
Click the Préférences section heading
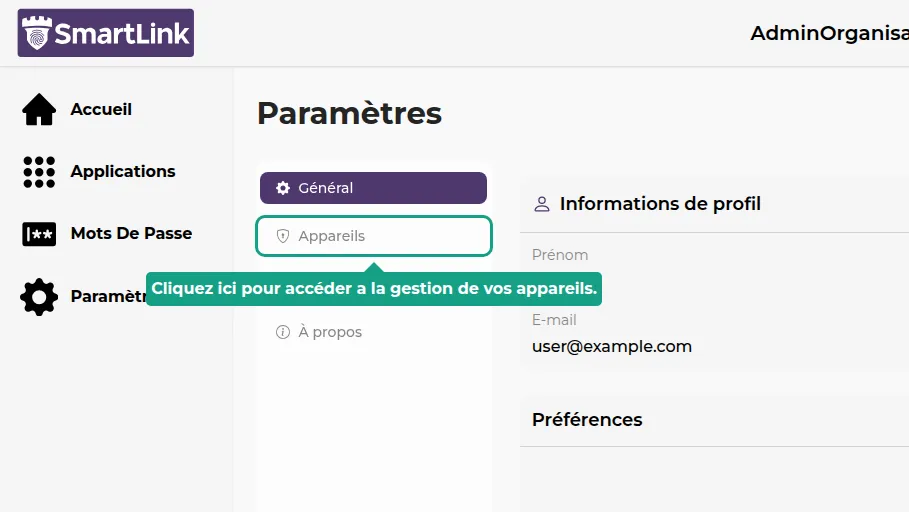(x=587, y=420)
